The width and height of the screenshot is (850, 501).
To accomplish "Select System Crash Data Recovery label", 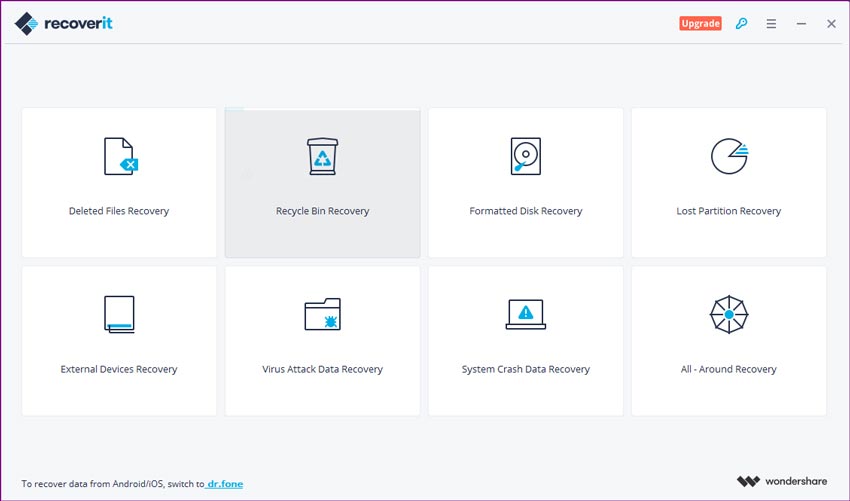I will pyautogui.click(x=526, y=369).
